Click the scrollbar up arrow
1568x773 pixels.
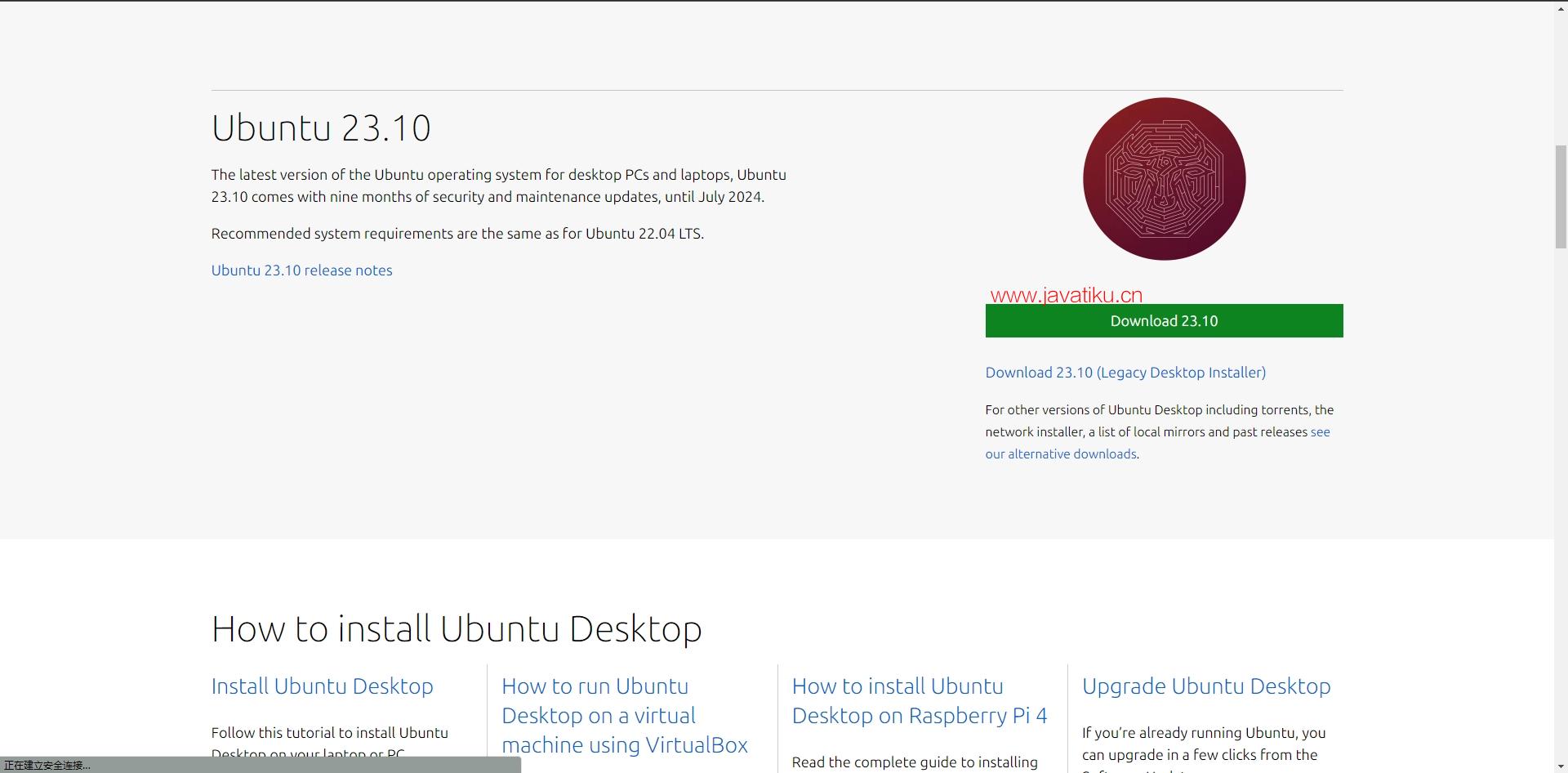point(1561,7)
